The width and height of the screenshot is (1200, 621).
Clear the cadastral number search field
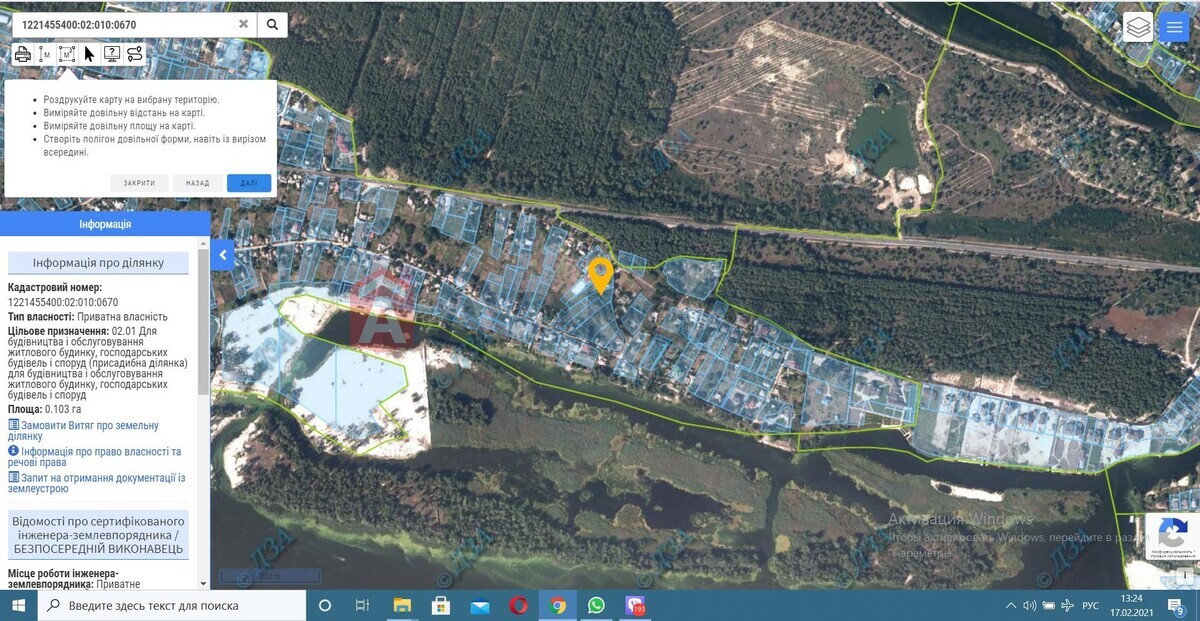[243, 24]
